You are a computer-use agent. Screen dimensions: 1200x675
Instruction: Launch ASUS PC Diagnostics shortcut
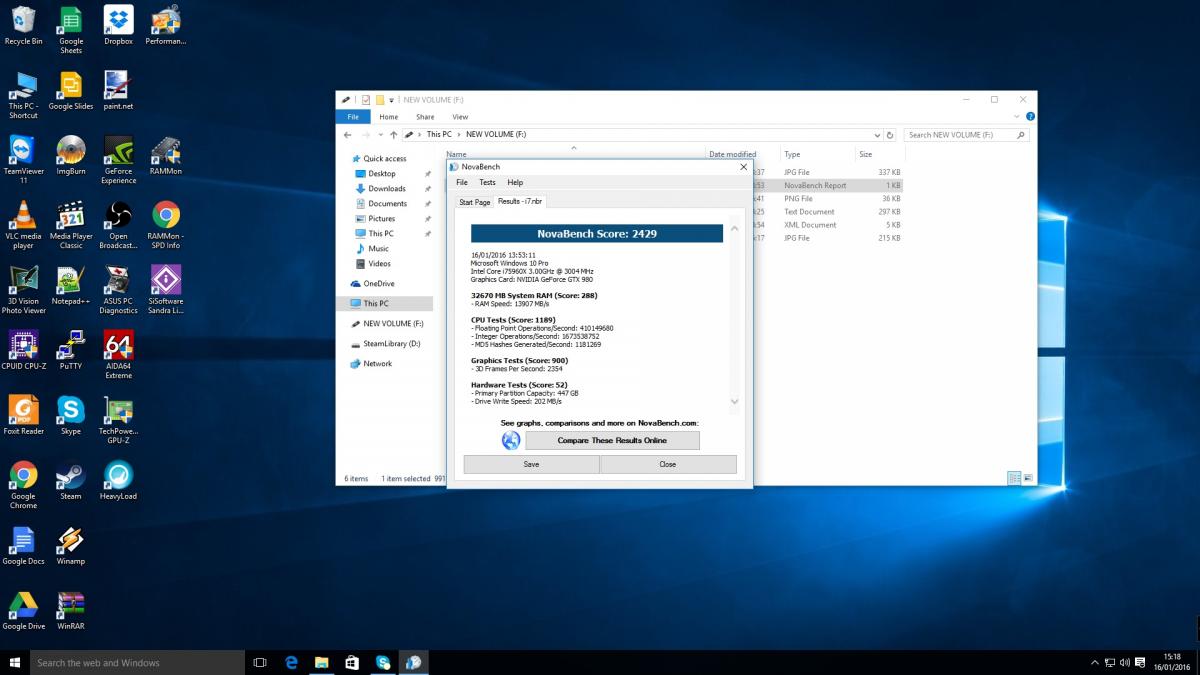coord(118,291)
